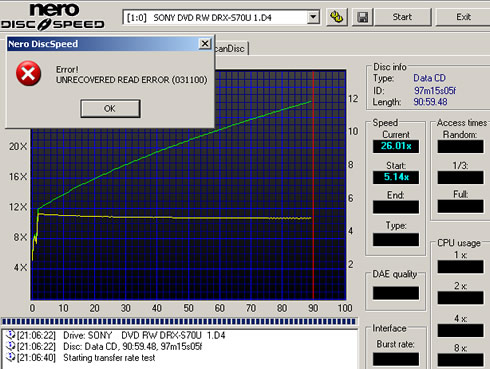
Task: Click the refresh drive icon in toolbar
Action: click(x=336, y=17)
